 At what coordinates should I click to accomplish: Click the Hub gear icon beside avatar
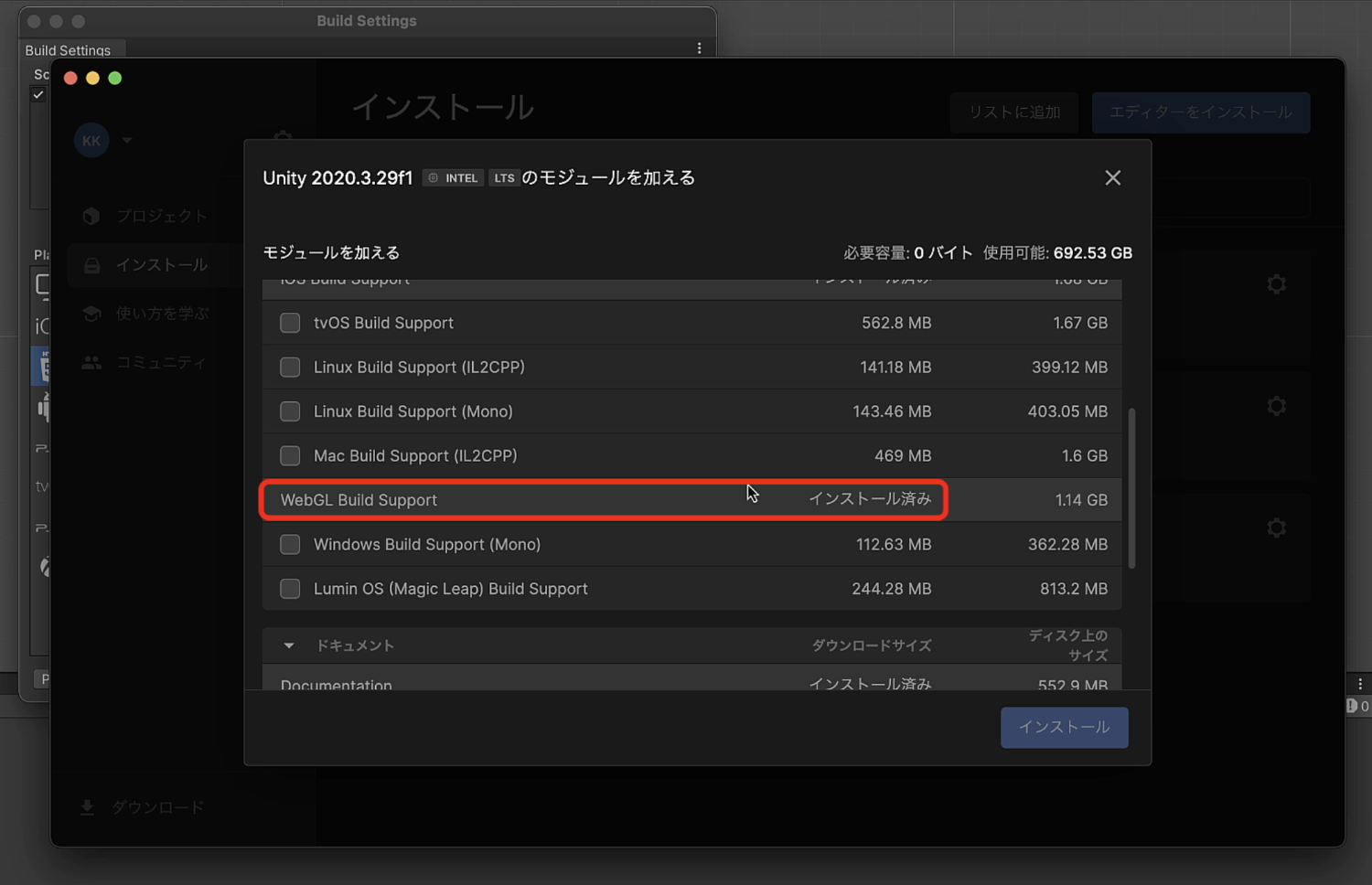tap(283, 137)
